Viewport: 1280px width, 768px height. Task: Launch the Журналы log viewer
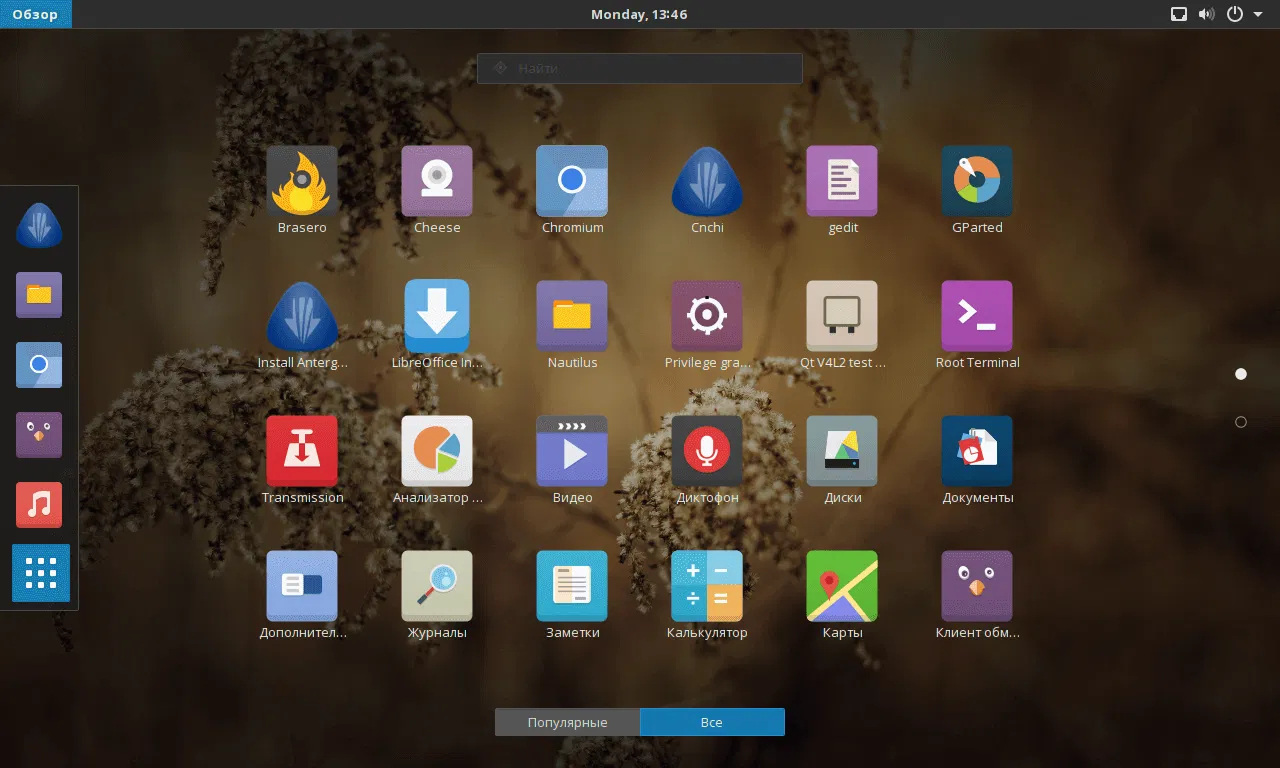point(437,586)
